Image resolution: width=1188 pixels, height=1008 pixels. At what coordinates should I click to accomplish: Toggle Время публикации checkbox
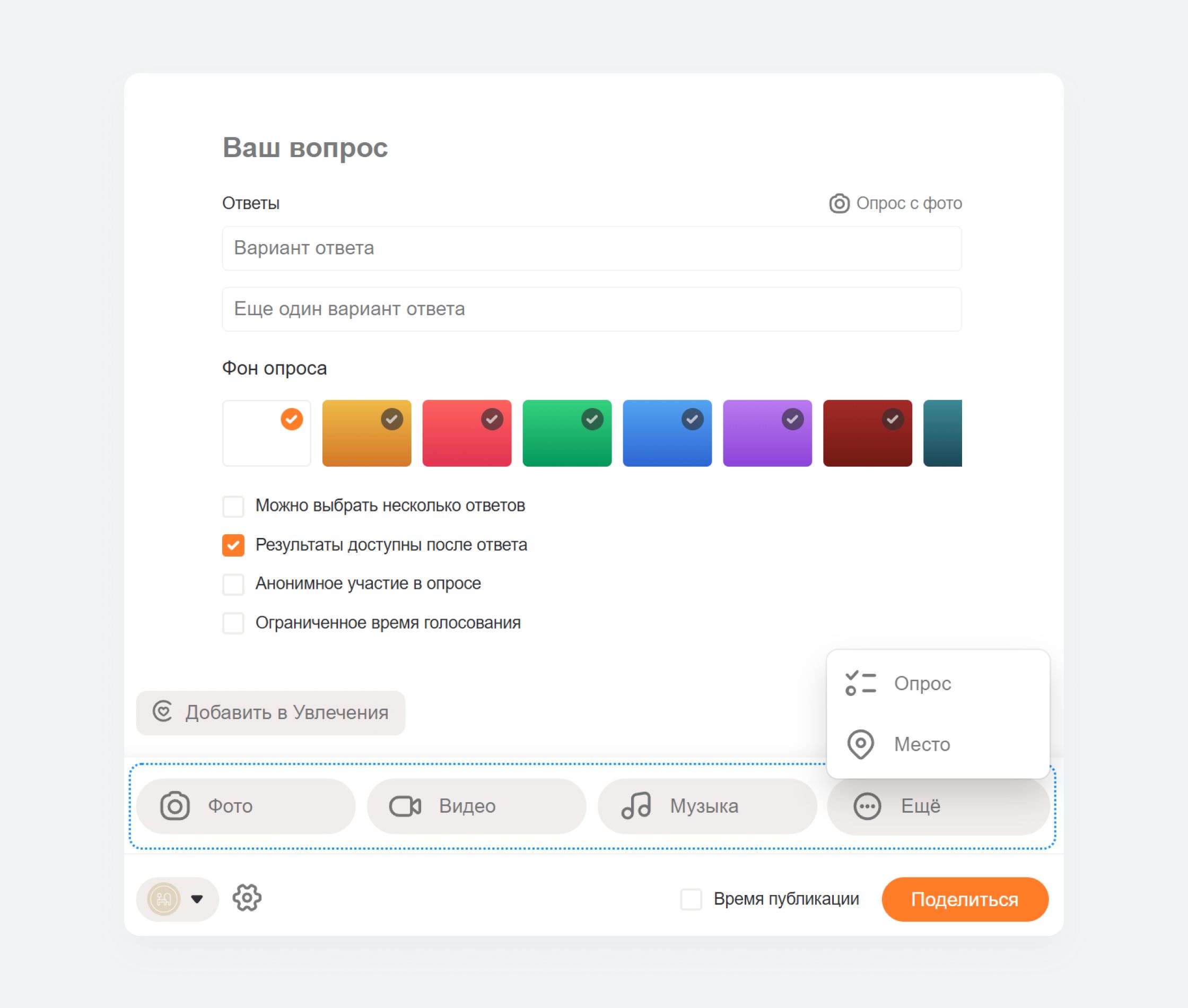coord(691,899)
